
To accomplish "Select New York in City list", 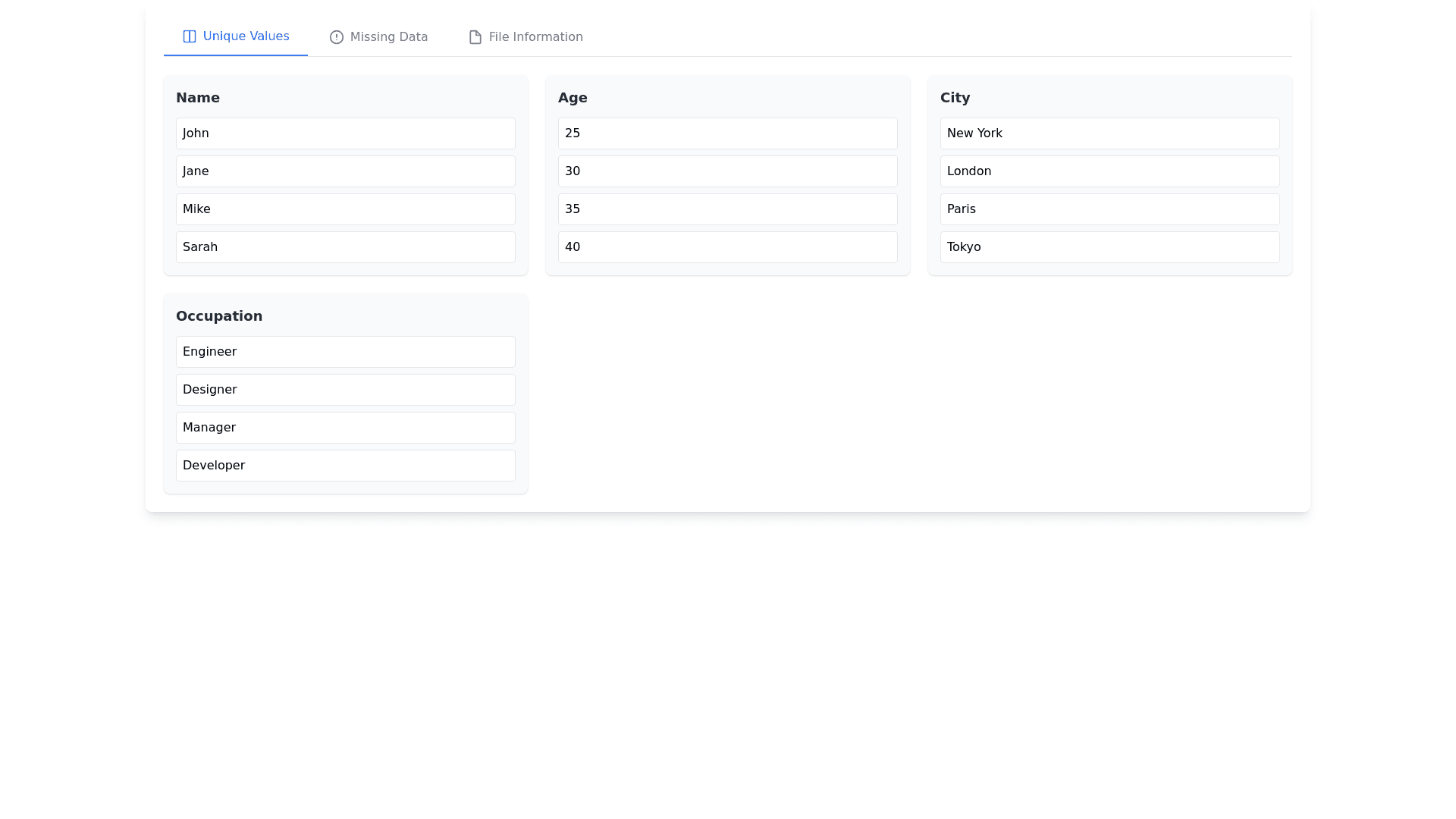I will [1109, 133].
